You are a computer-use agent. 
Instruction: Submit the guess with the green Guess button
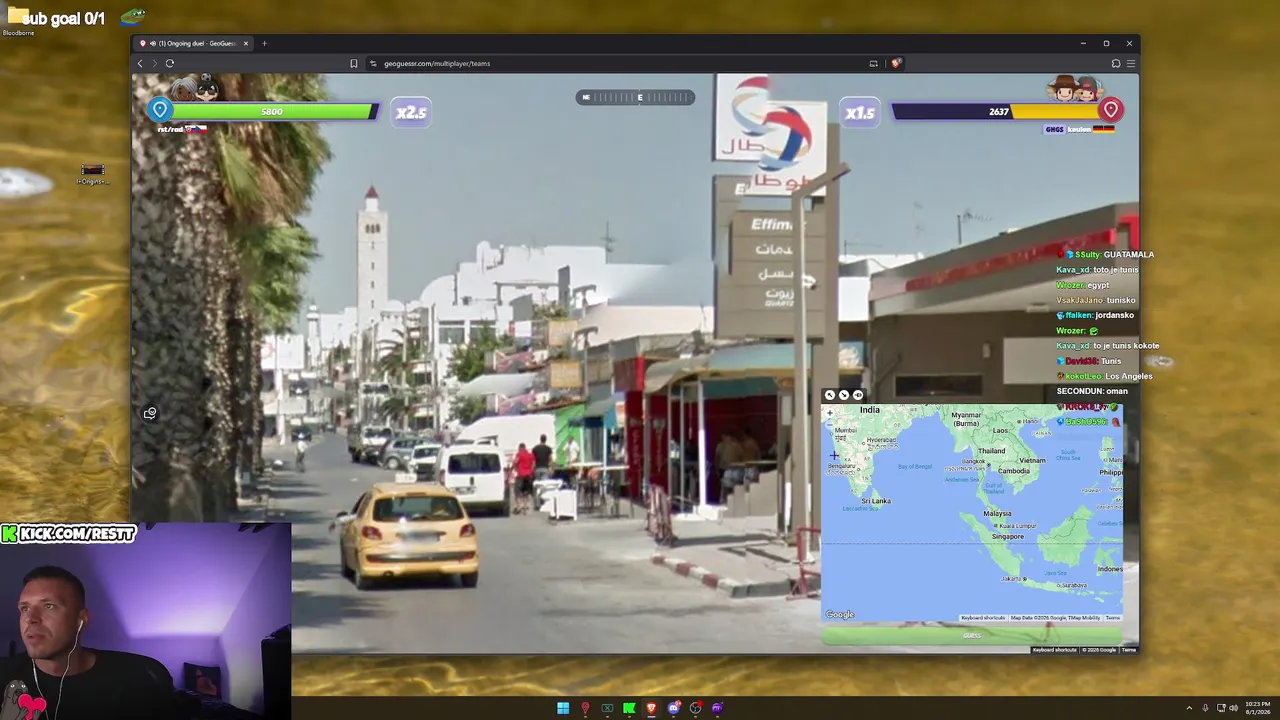click(x=972, y=634)
